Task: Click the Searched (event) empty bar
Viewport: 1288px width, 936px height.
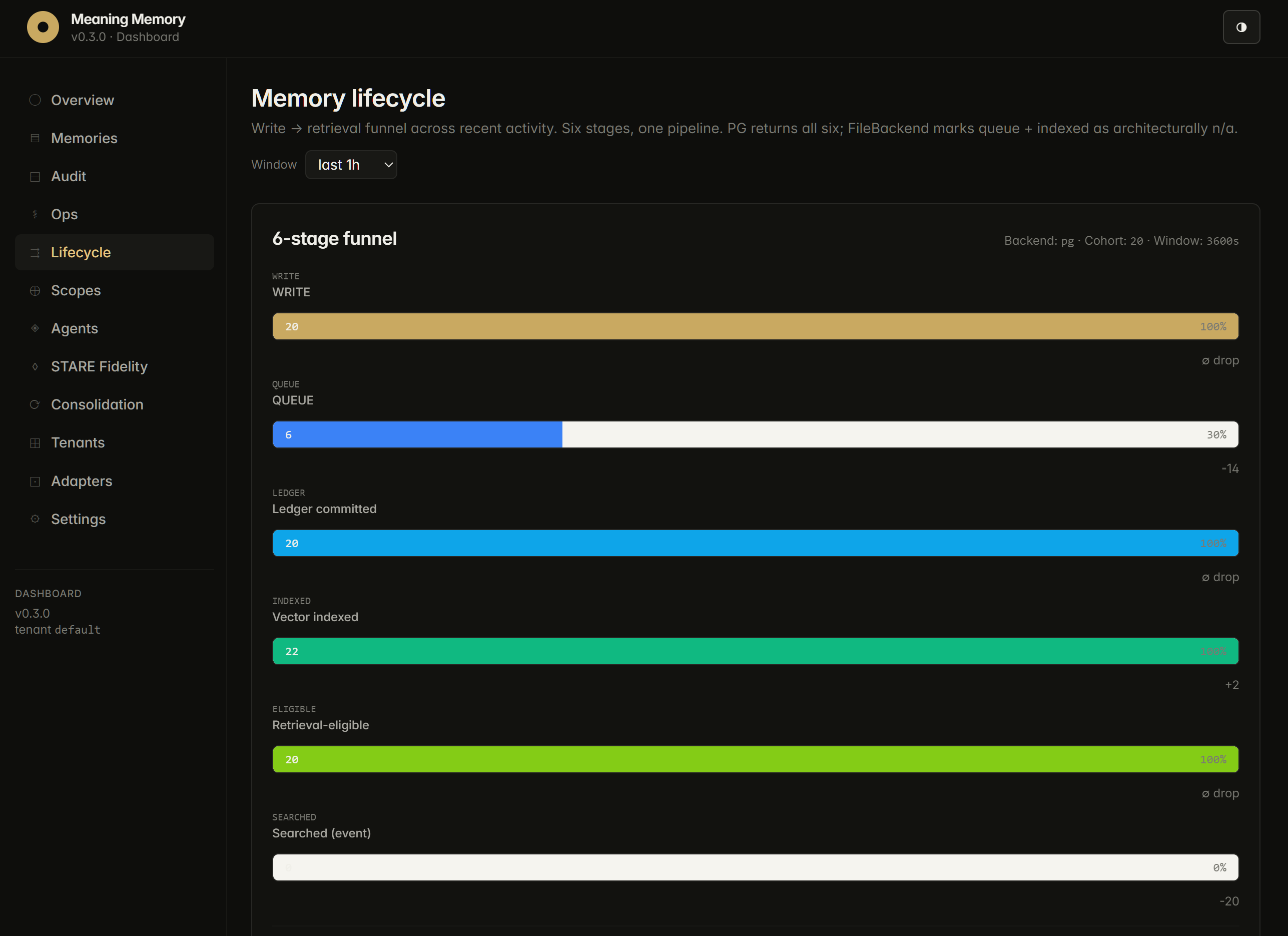Action: 755,867
